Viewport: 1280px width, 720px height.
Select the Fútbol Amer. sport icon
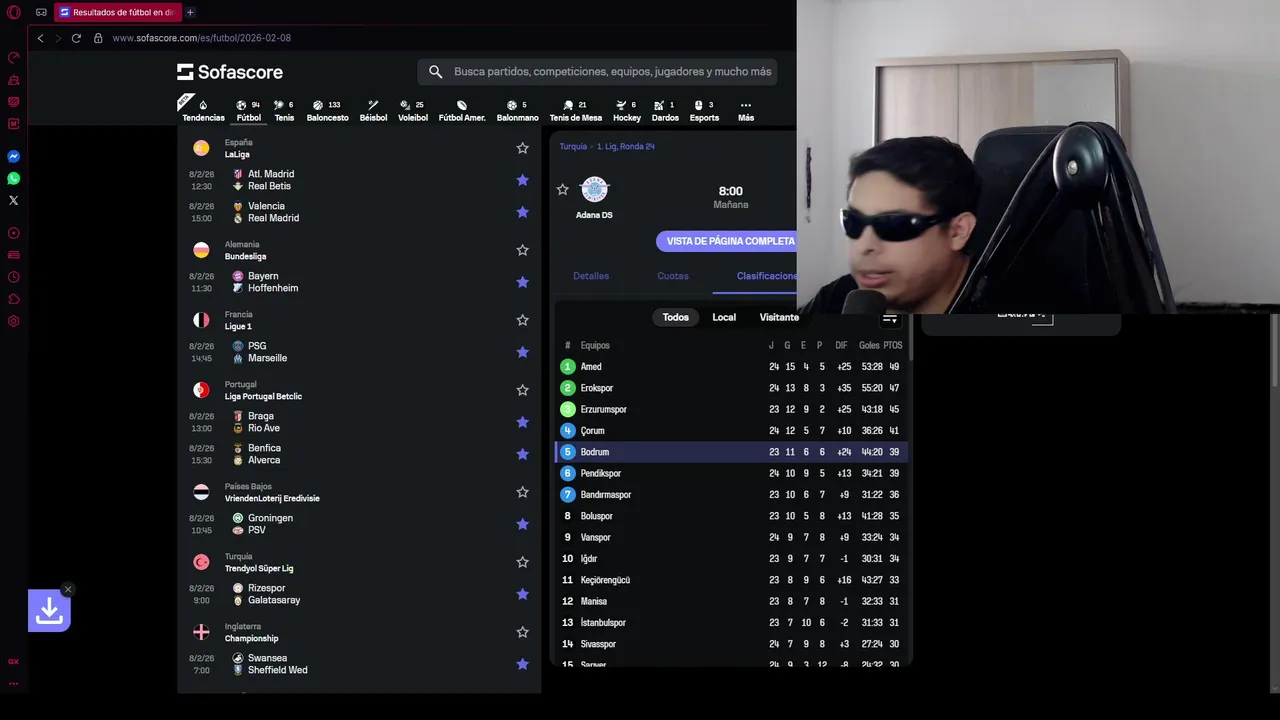(x=462, y=110)
